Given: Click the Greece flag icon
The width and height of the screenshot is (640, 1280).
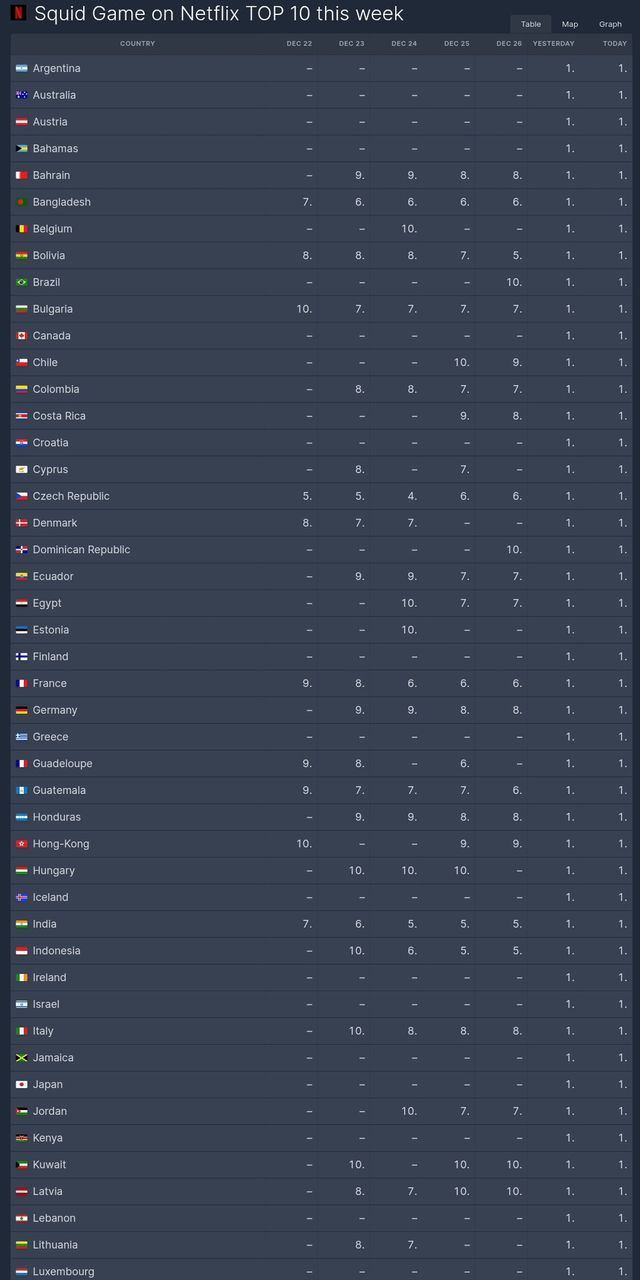Looking at the screenshot, I should tap(22, 737).
